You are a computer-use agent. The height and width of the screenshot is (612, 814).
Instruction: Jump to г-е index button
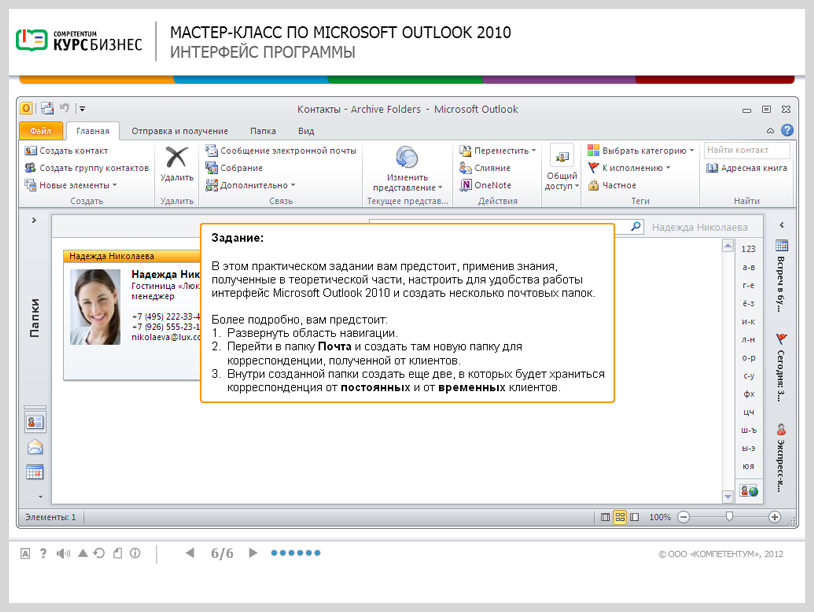click(x=748, y=285)
